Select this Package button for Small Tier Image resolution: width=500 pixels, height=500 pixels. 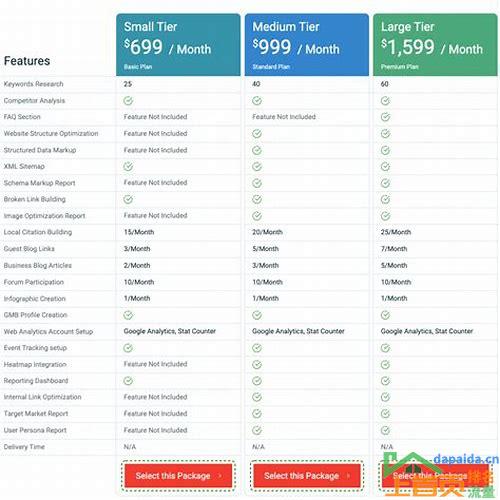pos(178,476)
